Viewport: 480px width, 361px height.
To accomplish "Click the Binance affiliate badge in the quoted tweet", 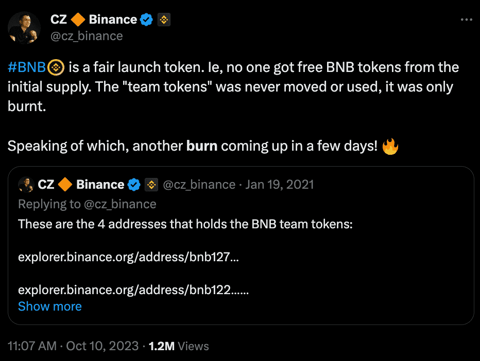I will coord(151,185).
